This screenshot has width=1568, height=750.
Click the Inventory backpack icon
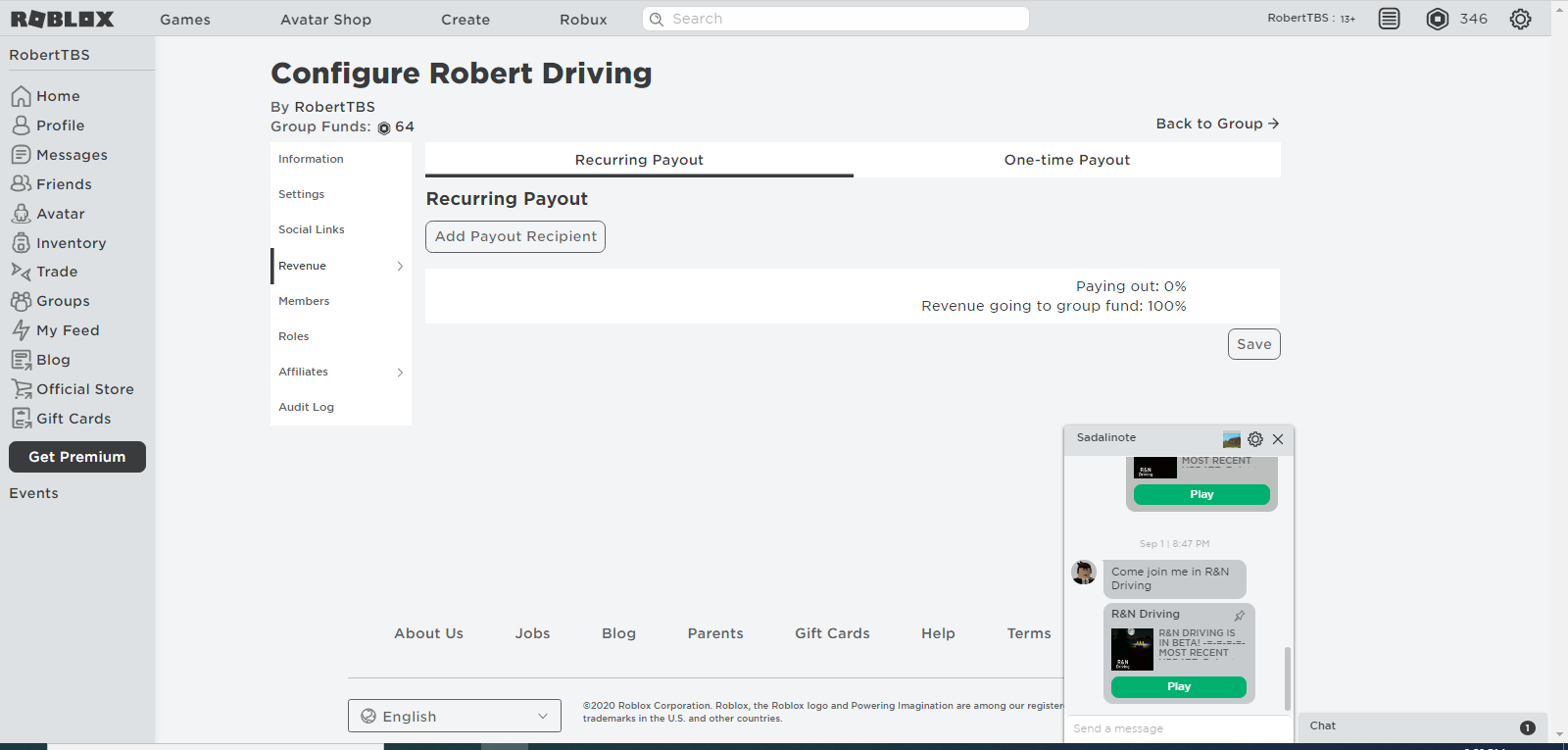[21, 243]
